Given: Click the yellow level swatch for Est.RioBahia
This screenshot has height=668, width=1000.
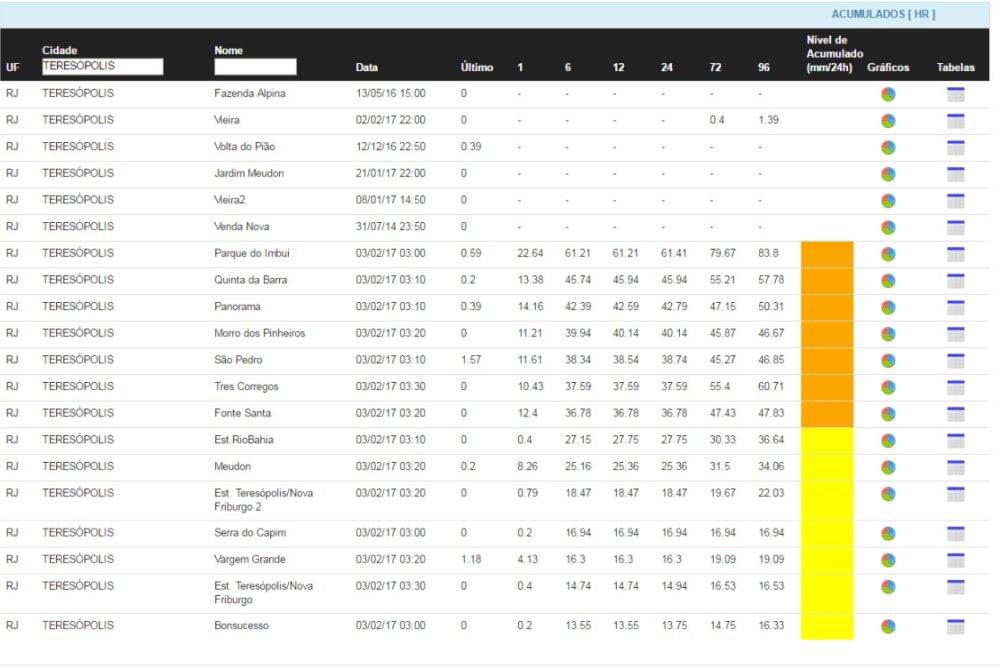Looking at the screenshot, I should [x=827, y=440].
